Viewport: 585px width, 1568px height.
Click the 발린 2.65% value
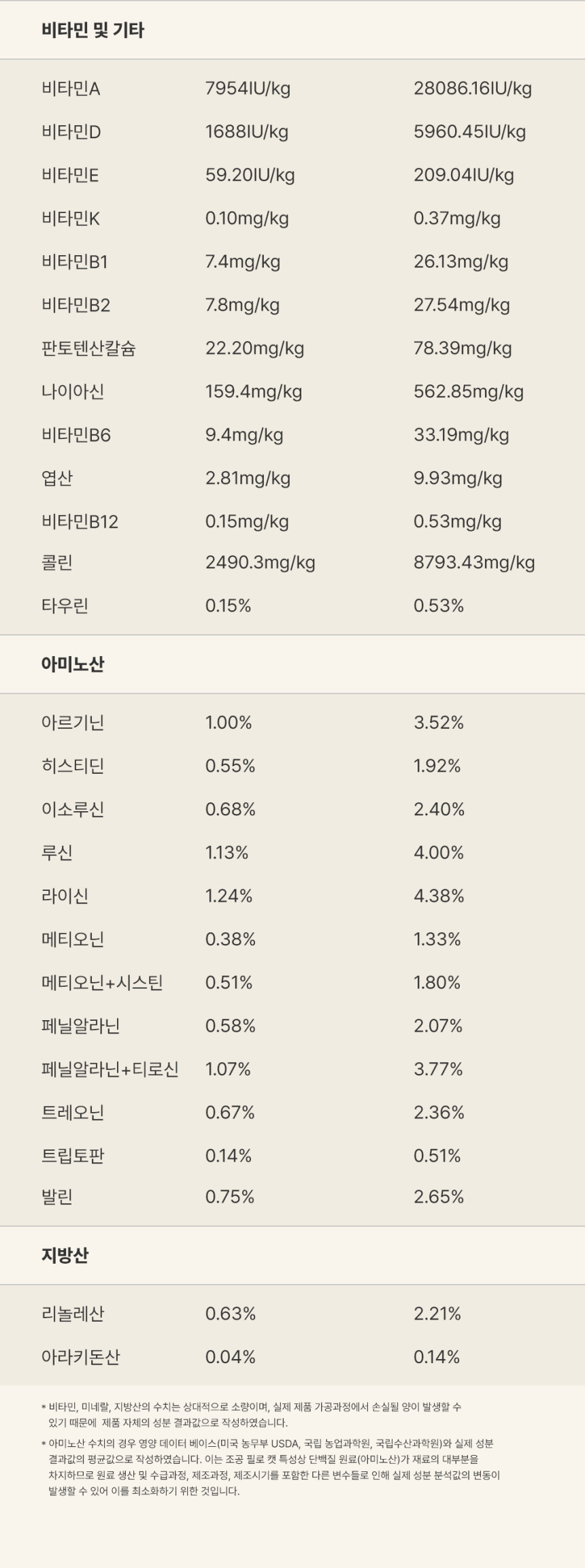tap(439, 1197)
